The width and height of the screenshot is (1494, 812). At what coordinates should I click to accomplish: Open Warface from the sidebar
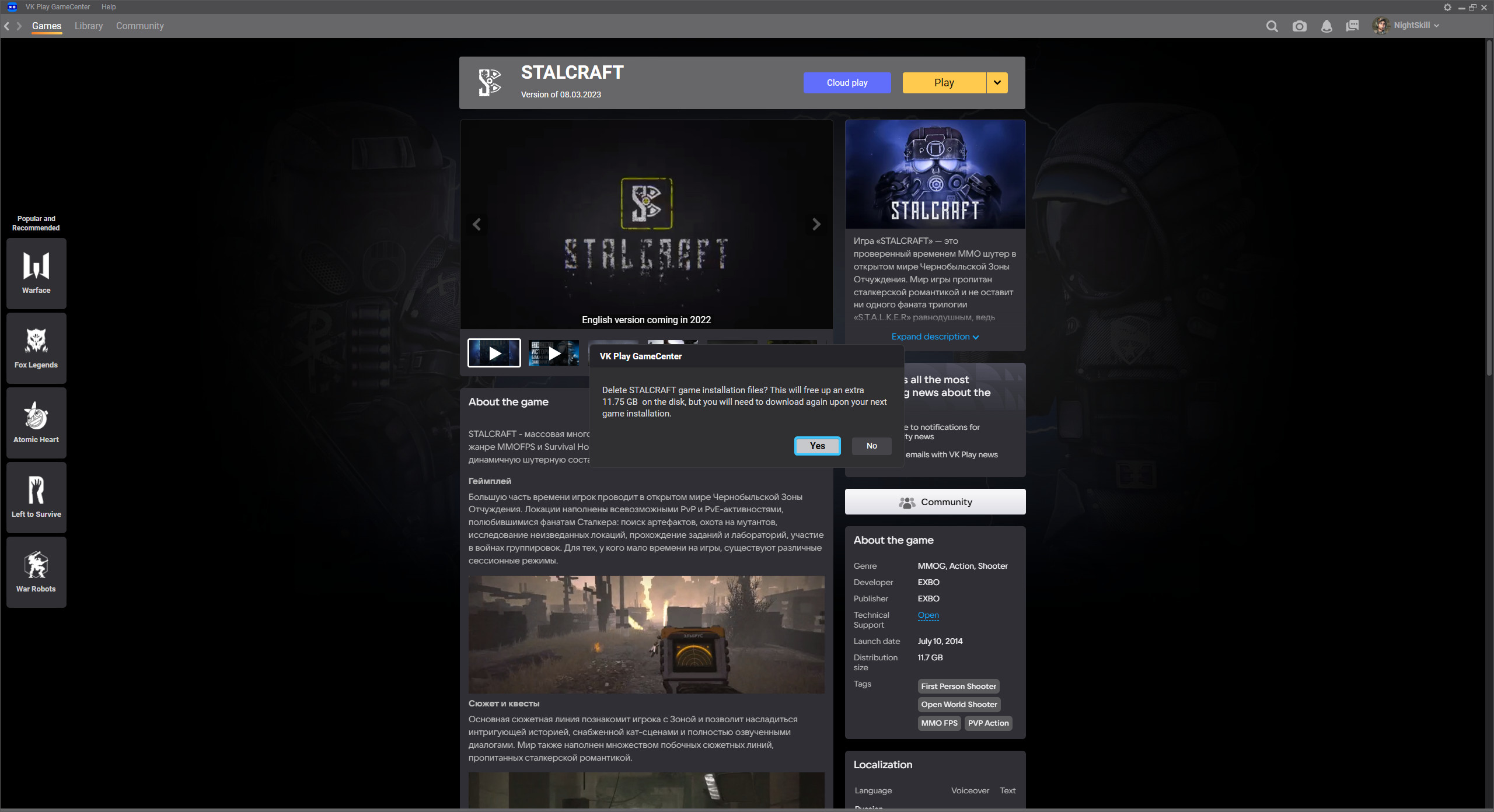click(36, 273)
